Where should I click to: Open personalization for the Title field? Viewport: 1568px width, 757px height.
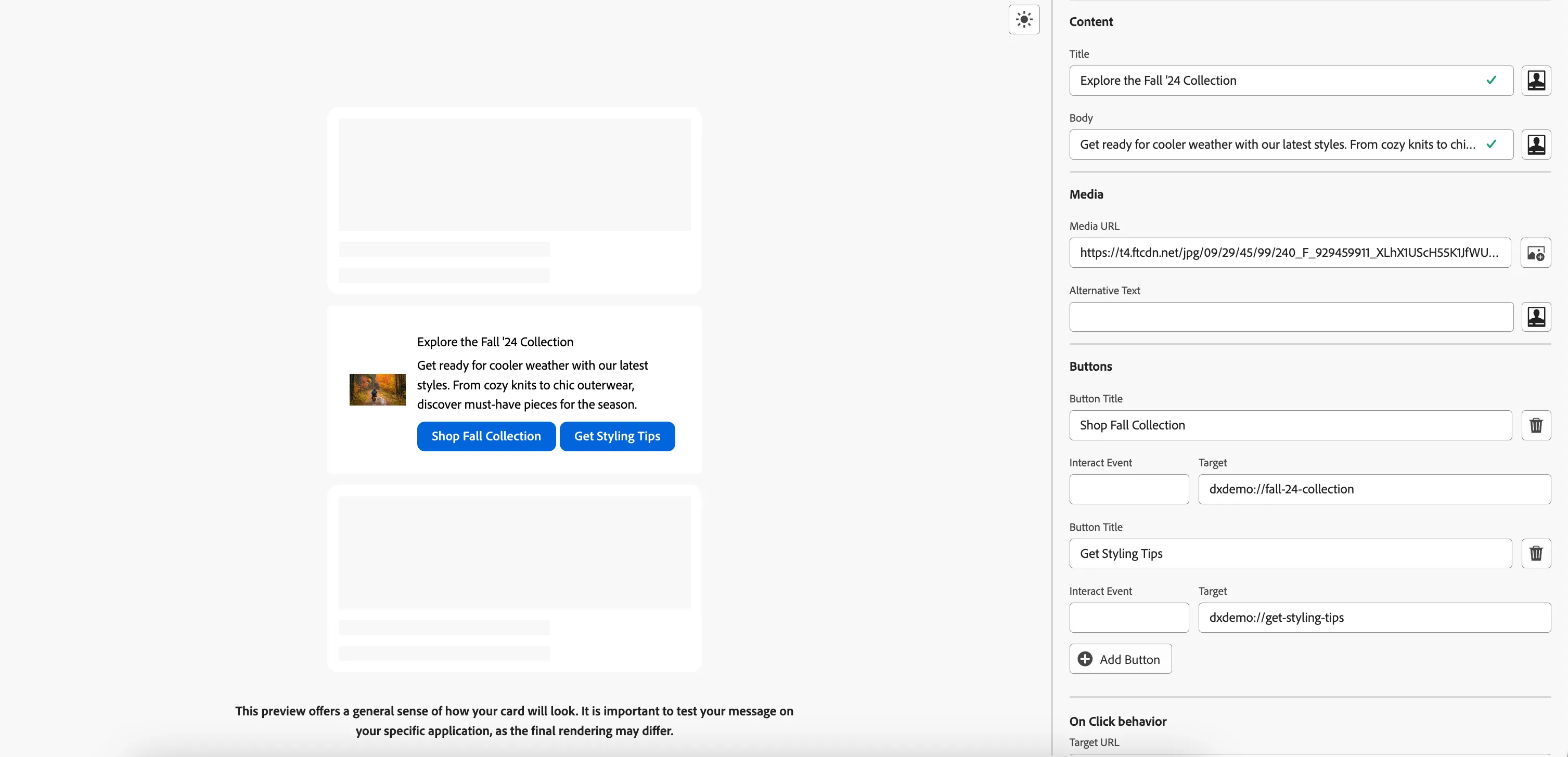[1536, 80]
